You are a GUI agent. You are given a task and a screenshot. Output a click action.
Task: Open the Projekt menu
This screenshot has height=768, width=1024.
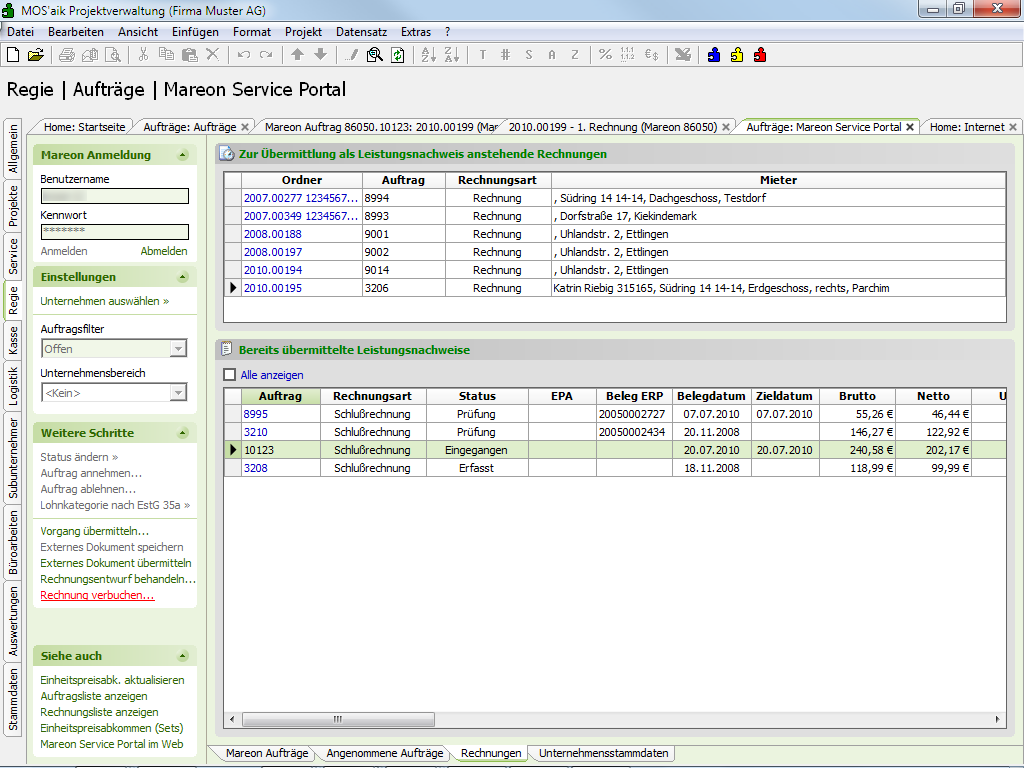point(303,31)
